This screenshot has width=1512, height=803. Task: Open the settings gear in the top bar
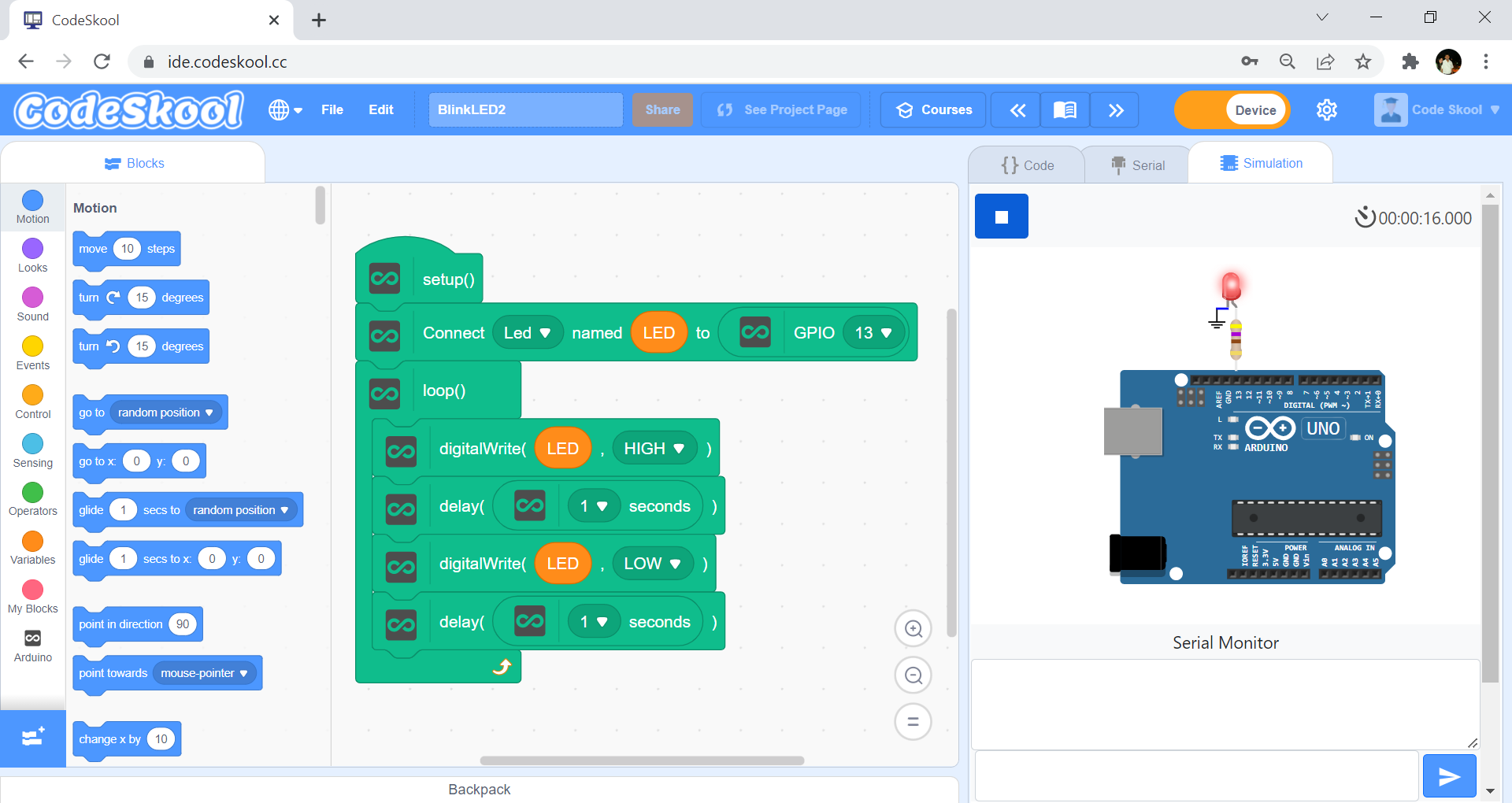point(1327,109)
